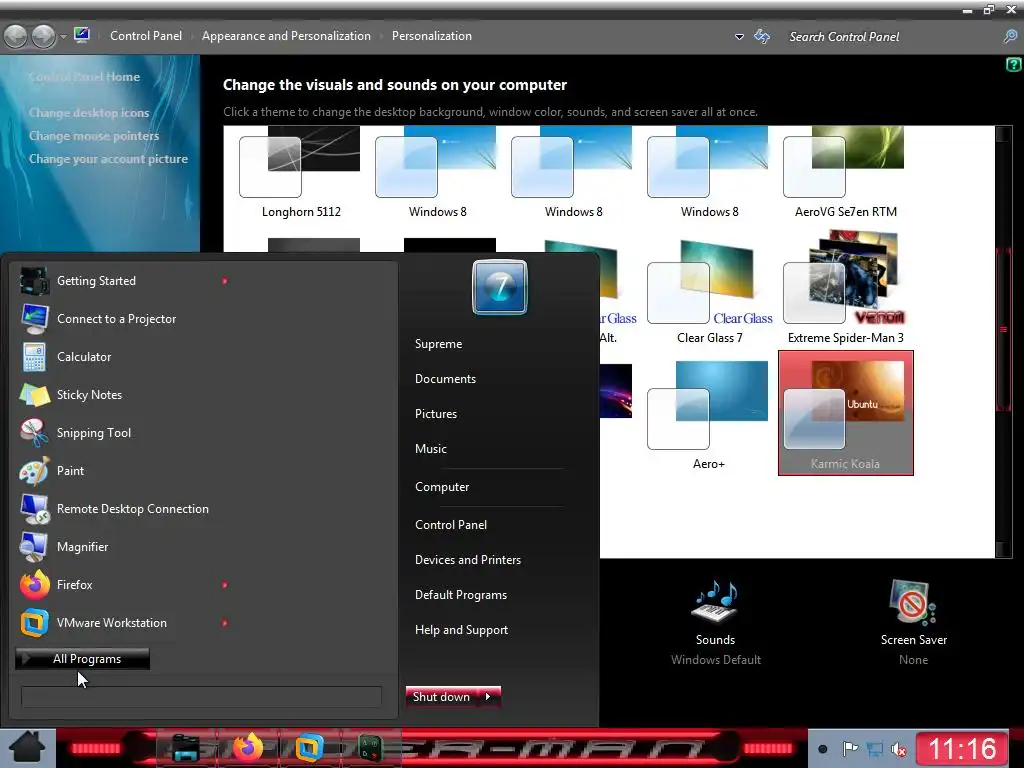Click the house-shaped Start button
This screenshot has height=768, width=1024.
coord(27,748)
